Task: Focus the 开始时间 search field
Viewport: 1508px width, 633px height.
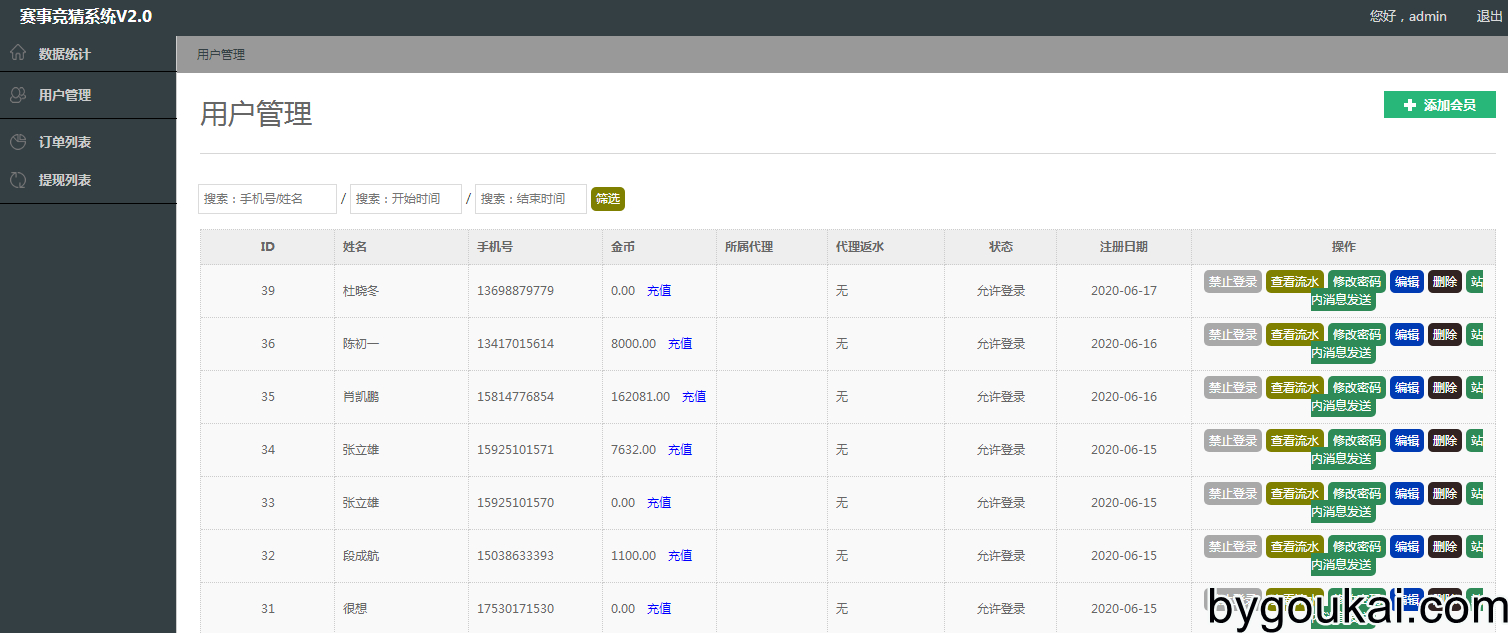Action: [406, 199]
